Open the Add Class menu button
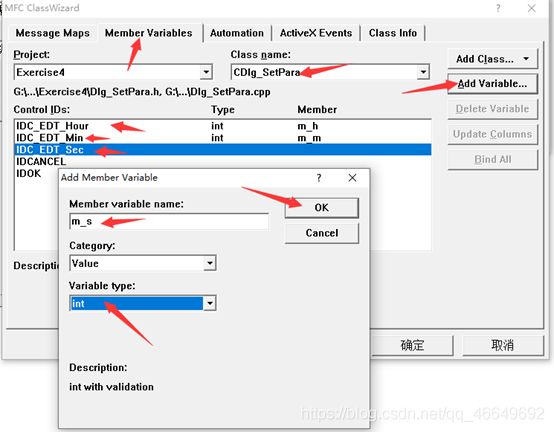 492,59
